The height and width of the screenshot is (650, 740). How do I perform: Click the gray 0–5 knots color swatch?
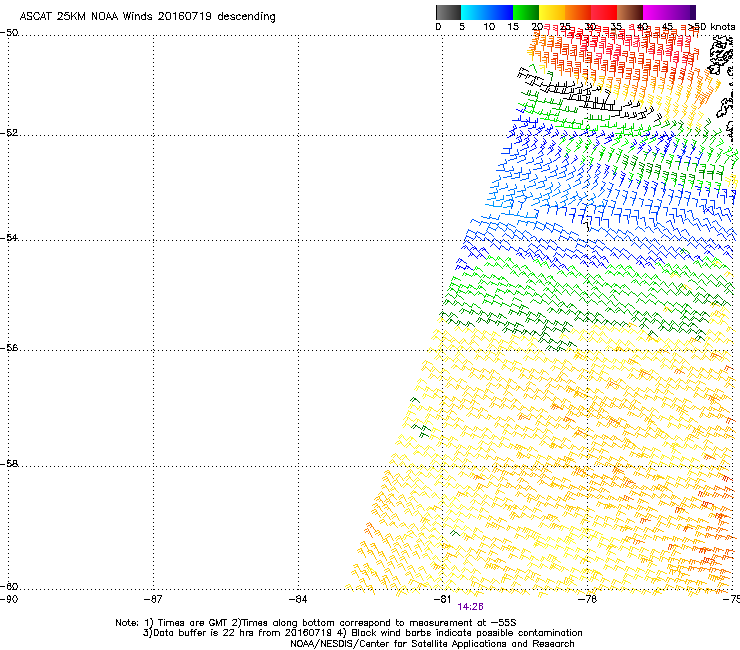tap(449, 12)
